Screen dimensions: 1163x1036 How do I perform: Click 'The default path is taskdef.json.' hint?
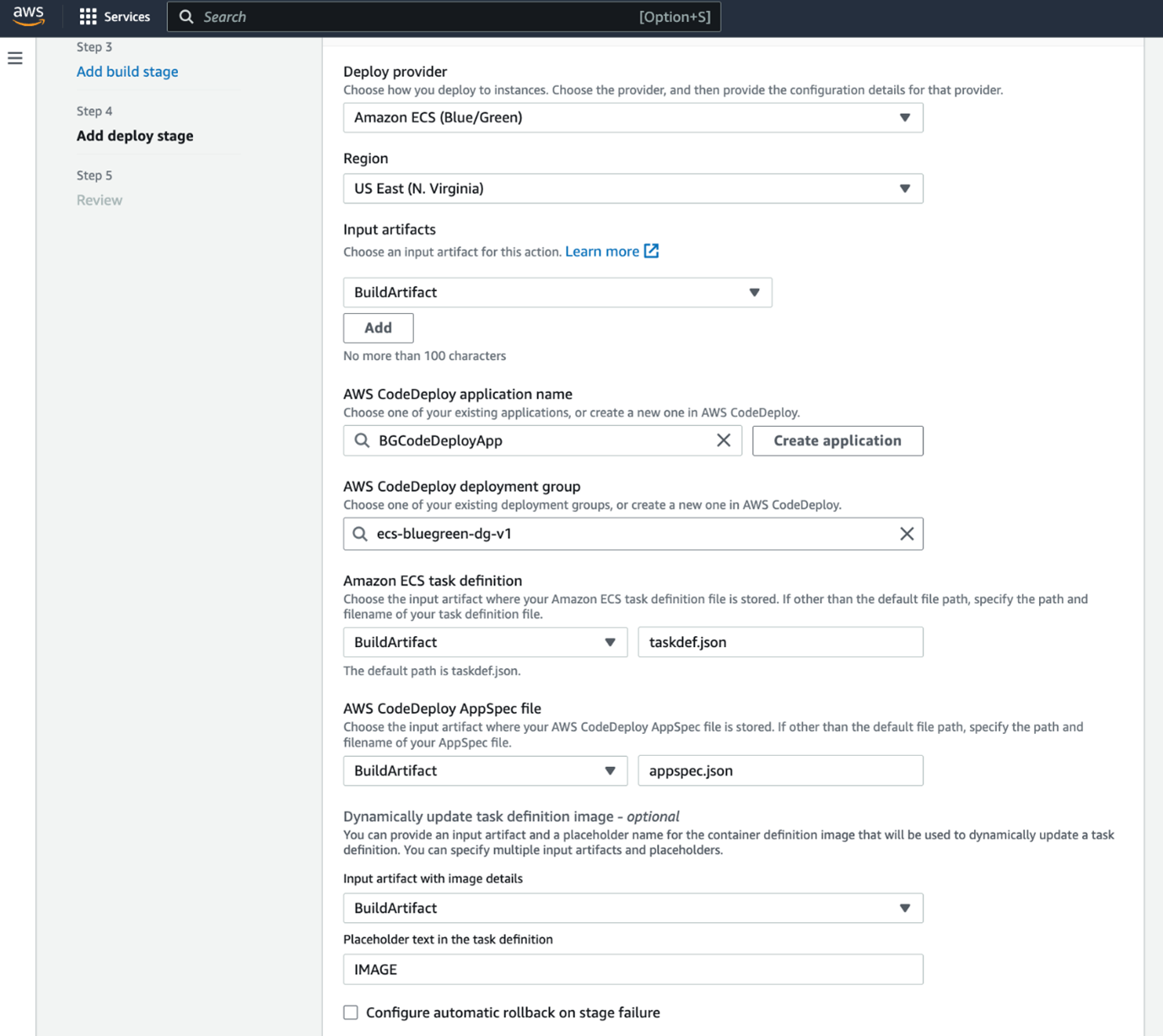click(x=432, y=671)
